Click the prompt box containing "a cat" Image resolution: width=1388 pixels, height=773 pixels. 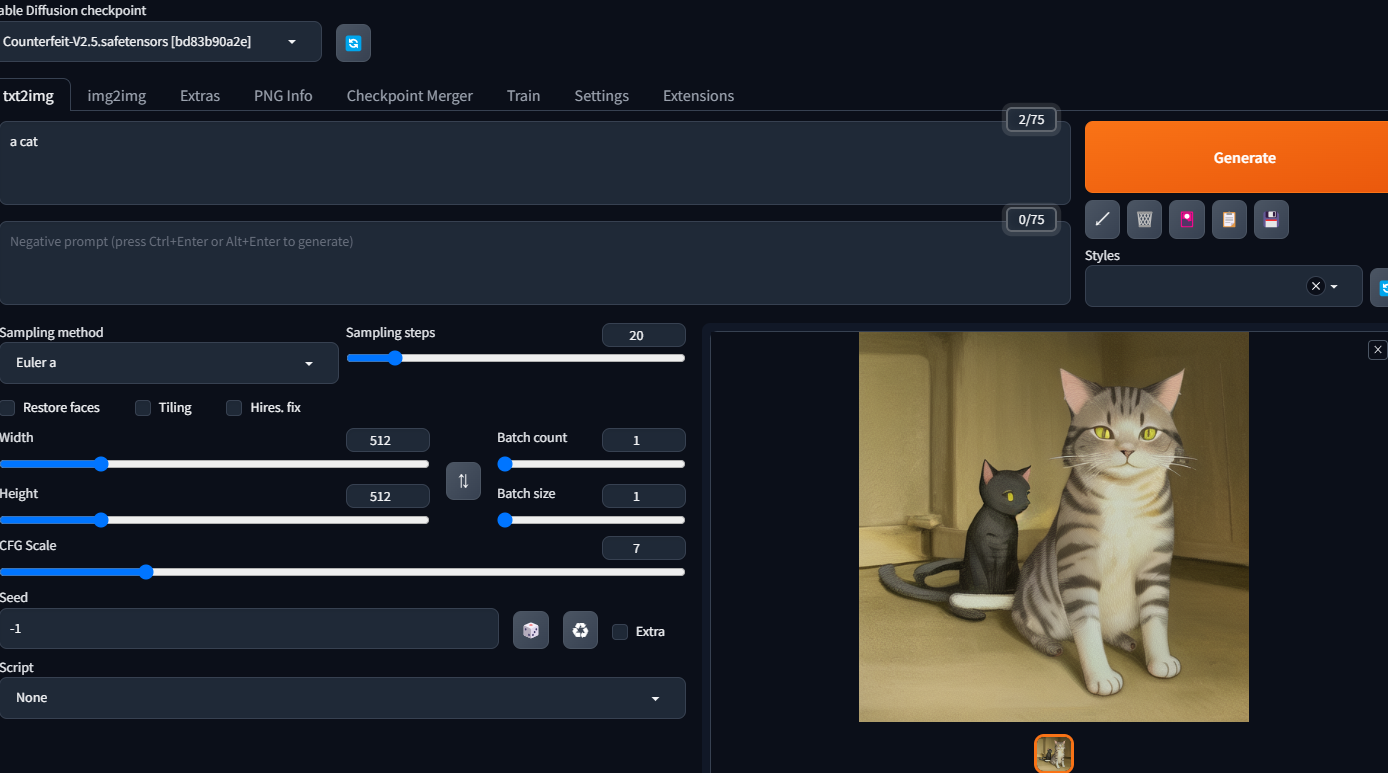pyautogui.click(x=535, y=163)
